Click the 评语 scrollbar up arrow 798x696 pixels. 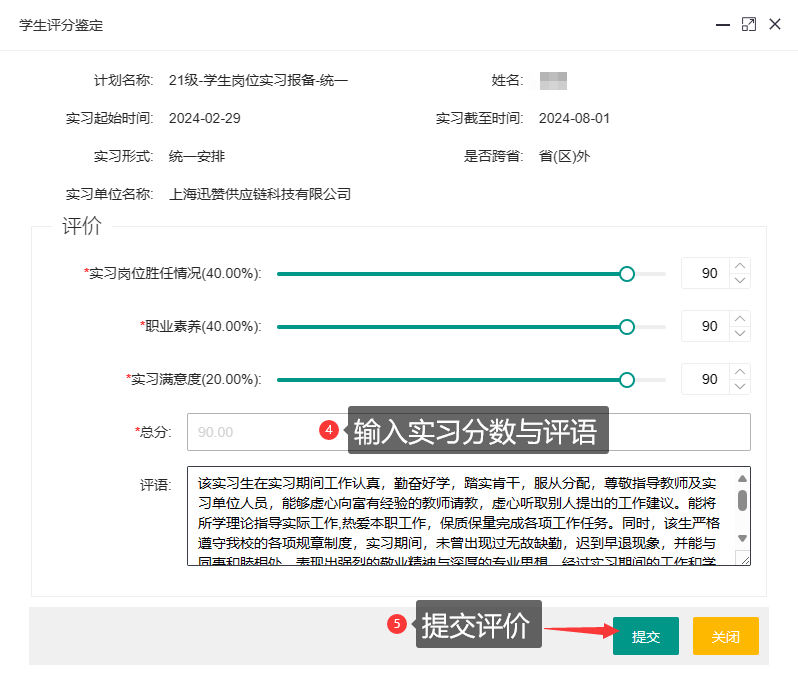[x=742, y=478]
